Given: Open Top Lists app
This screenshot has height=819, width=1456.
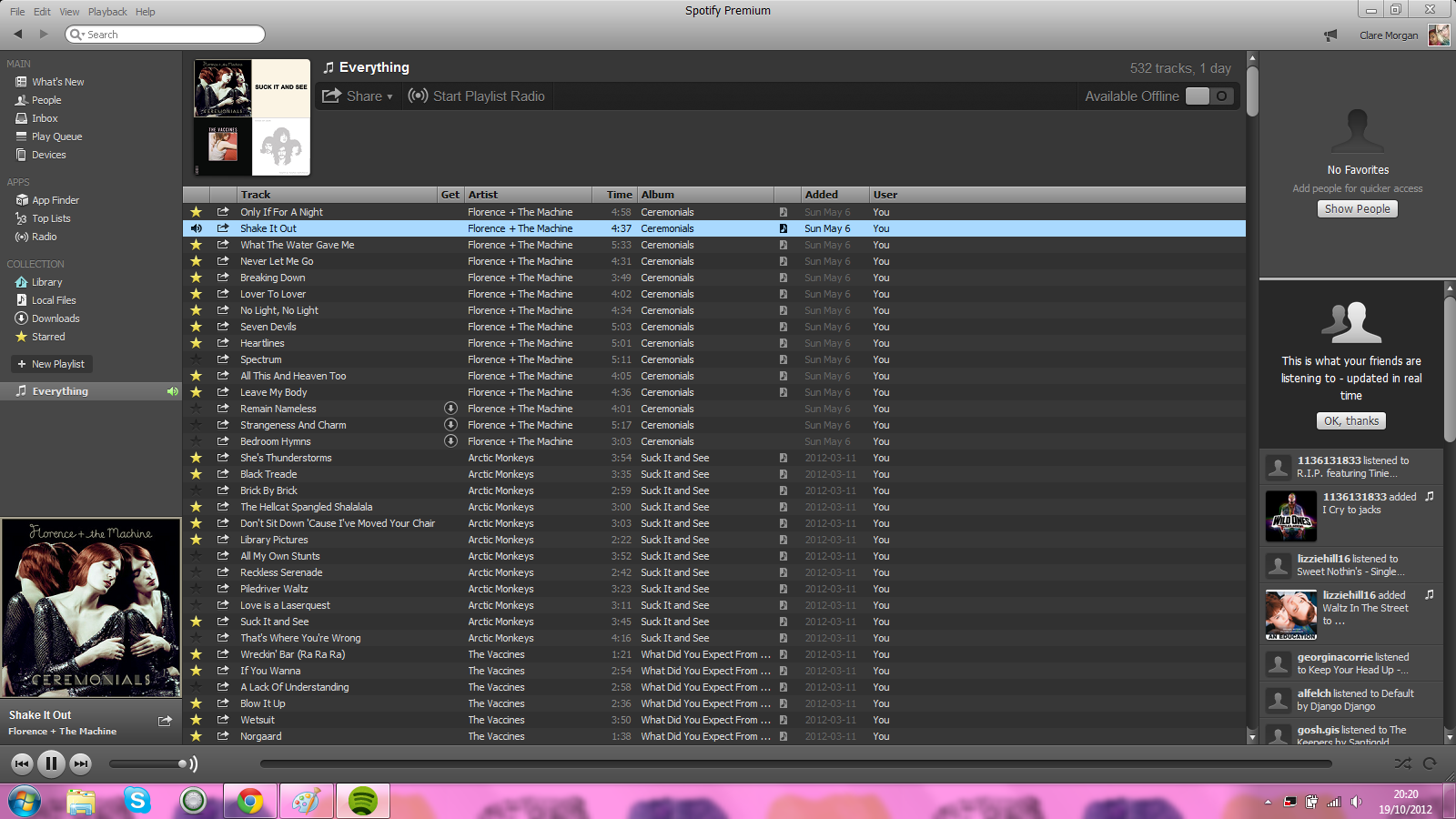Looking at the screenshot, I should 51,218.
